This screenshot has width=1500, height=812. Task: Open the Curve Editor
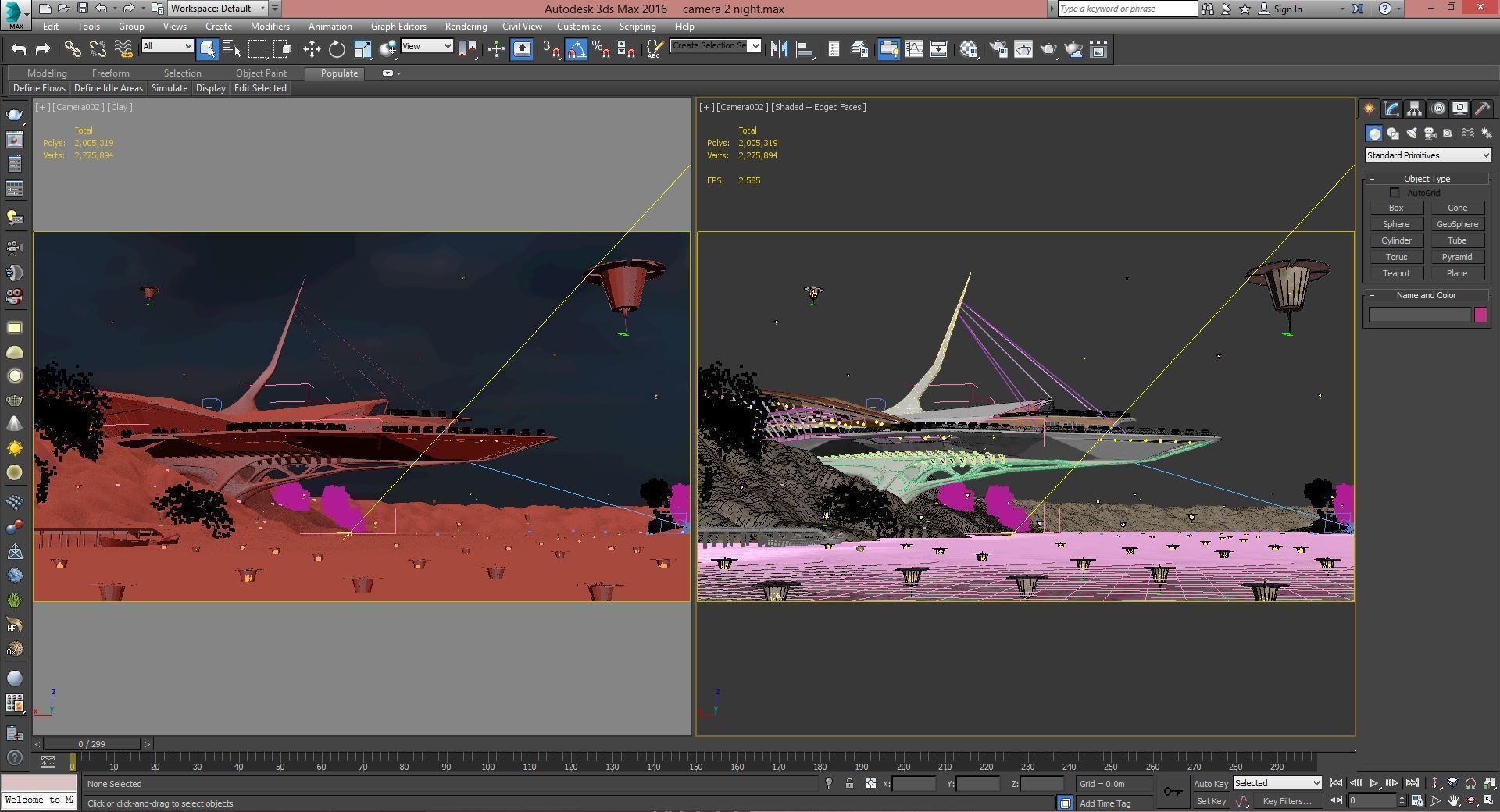913,49
